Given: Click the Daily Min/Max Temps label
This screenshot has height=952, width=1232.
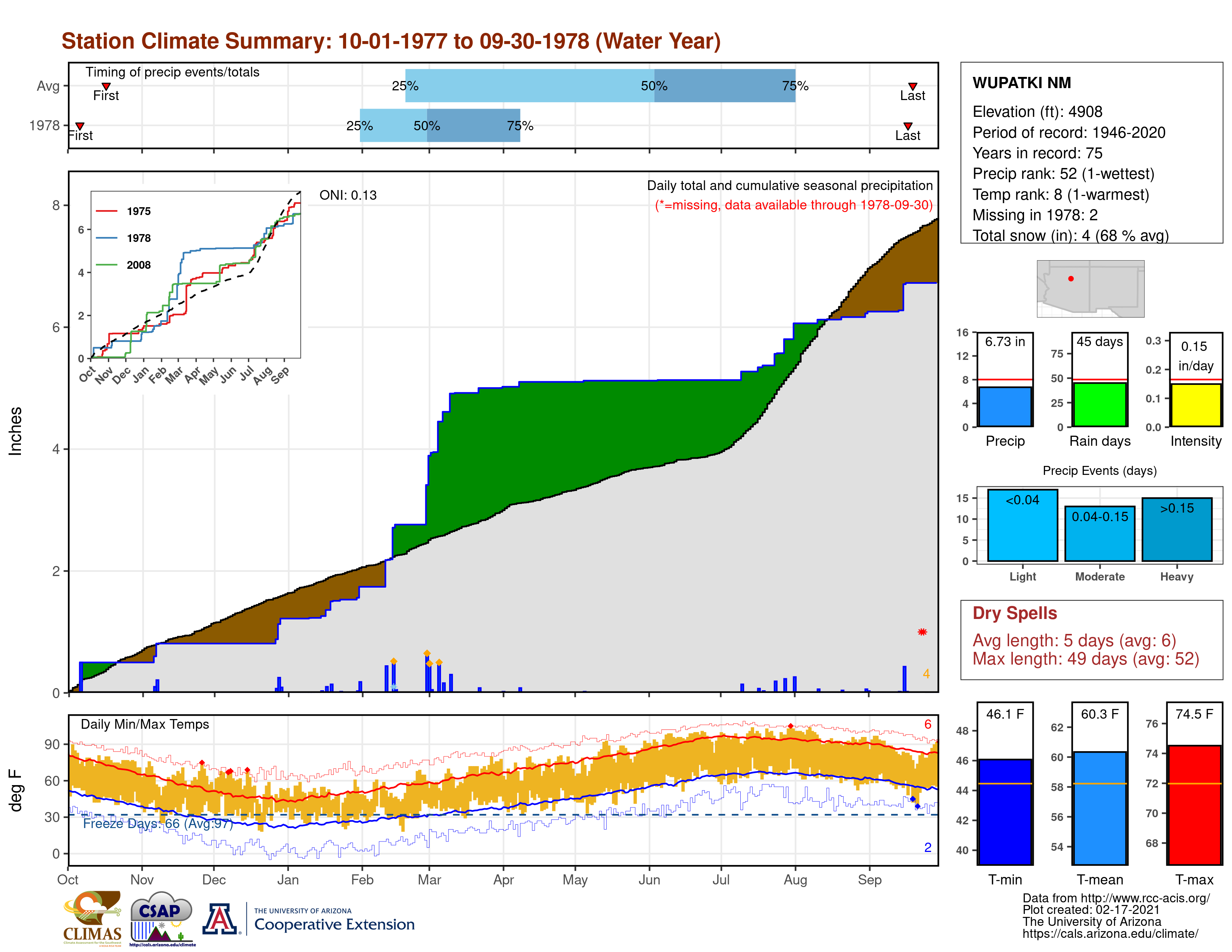Looking at the screenshot, I should [x=145, y=724].
